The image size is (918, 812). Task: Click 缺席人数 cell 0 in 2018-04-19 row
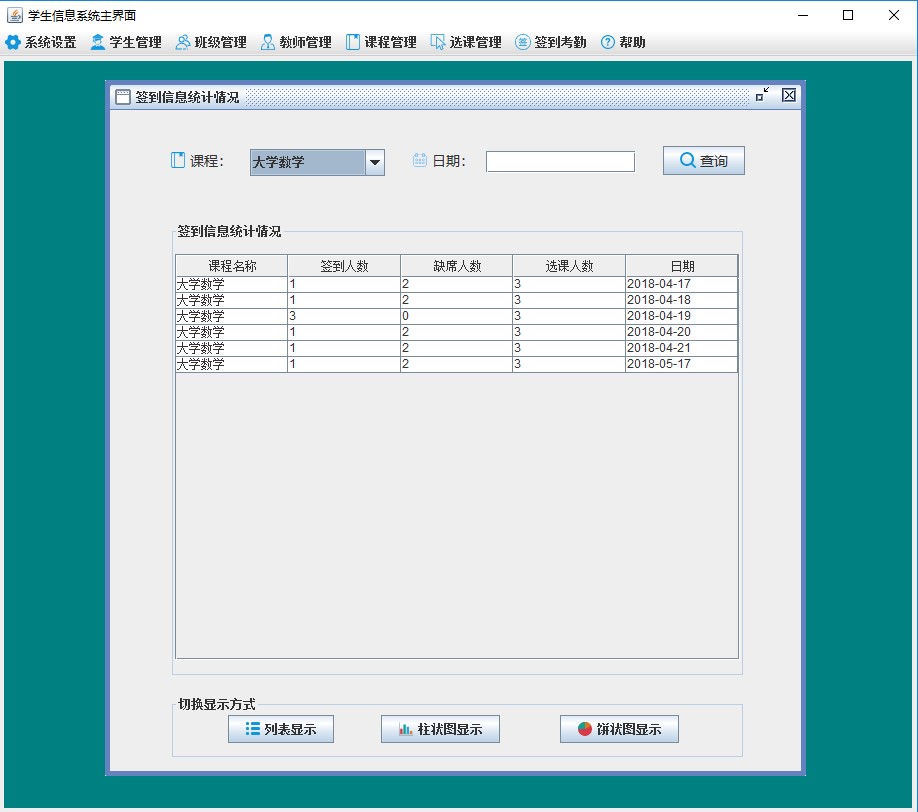(x=457, y=316)
